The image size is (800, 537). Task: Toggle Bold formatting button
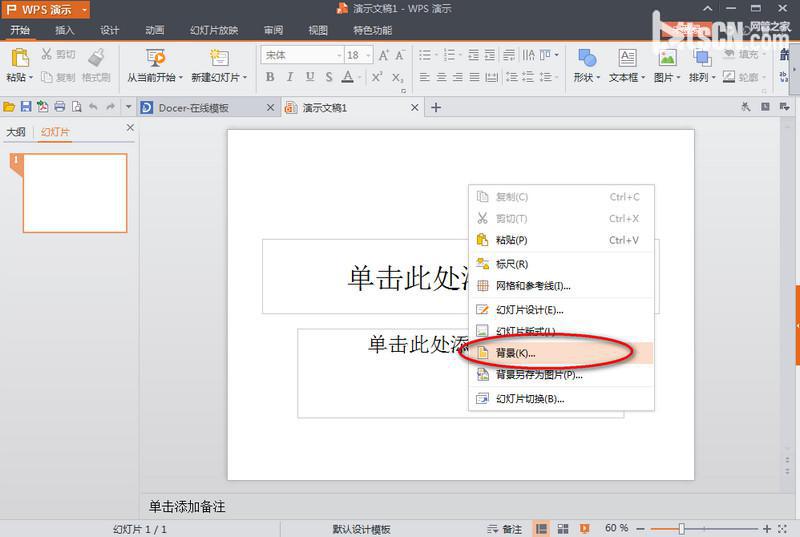click(270, 77)
